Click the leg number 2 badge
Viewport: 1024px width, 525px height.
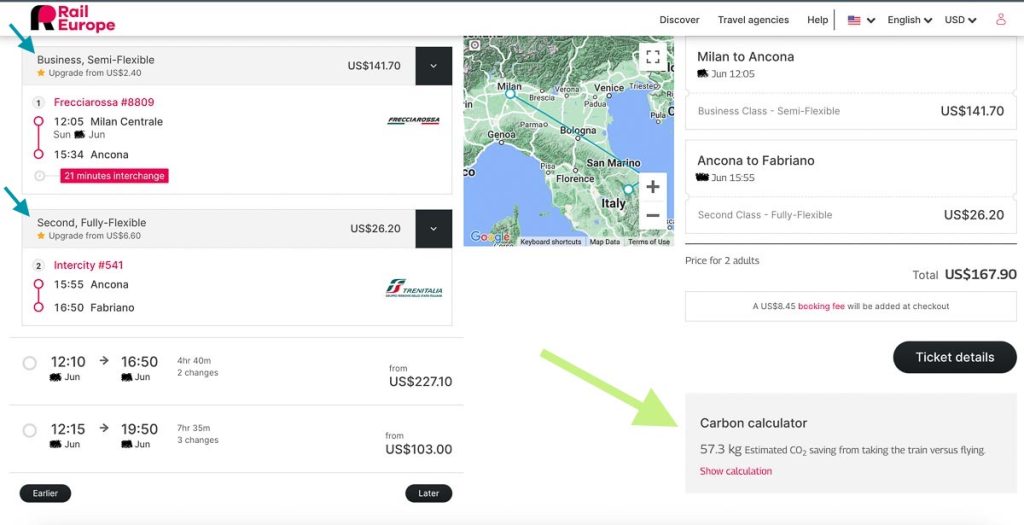[x=39, y=266]
